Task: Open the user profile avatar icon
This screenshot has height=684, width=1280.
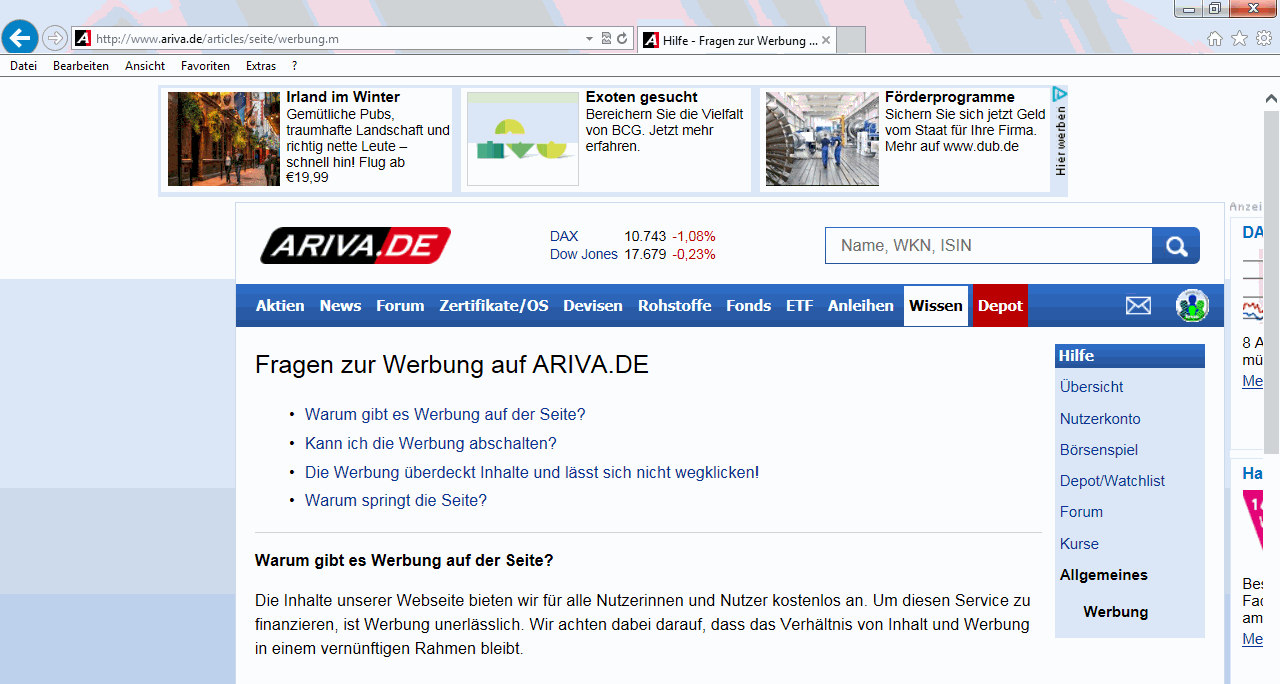Action: tap(1192, 306)
